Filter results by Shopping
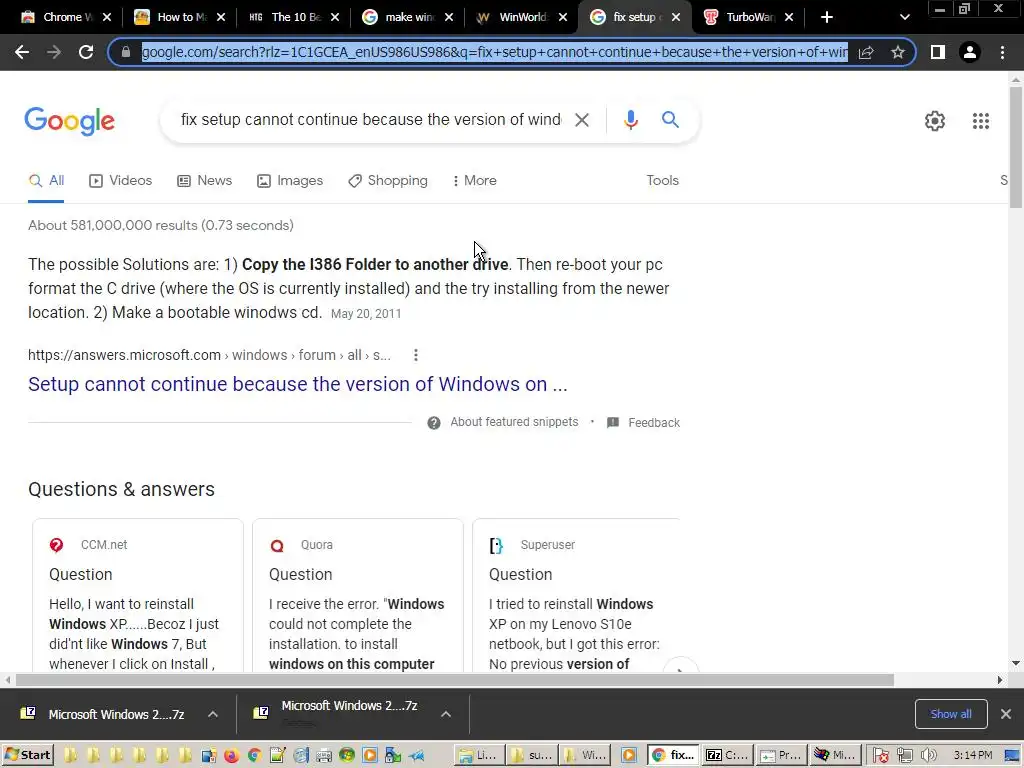 click(388, 181)
